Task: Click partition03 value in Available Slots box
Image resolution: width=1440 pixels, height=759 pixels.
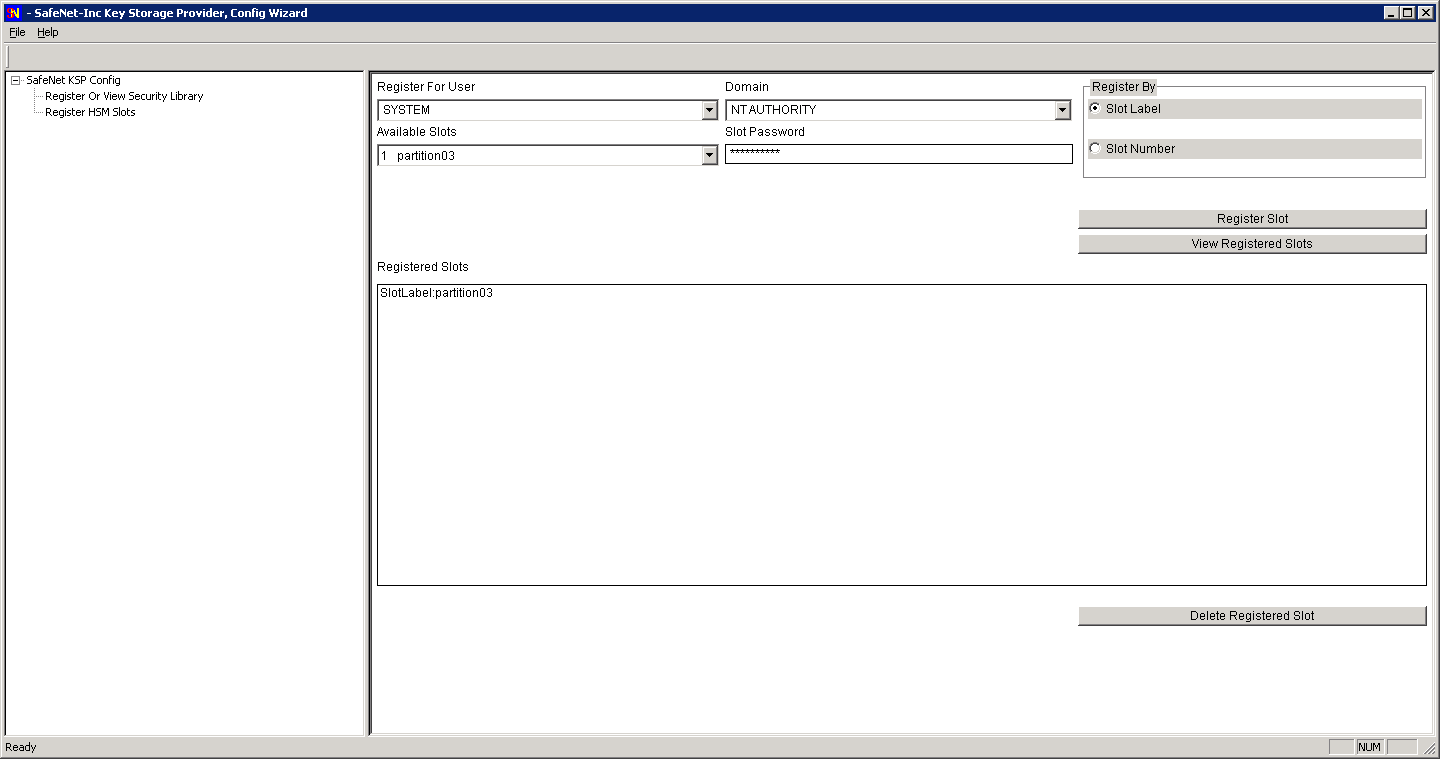Action: coord(426,155)
